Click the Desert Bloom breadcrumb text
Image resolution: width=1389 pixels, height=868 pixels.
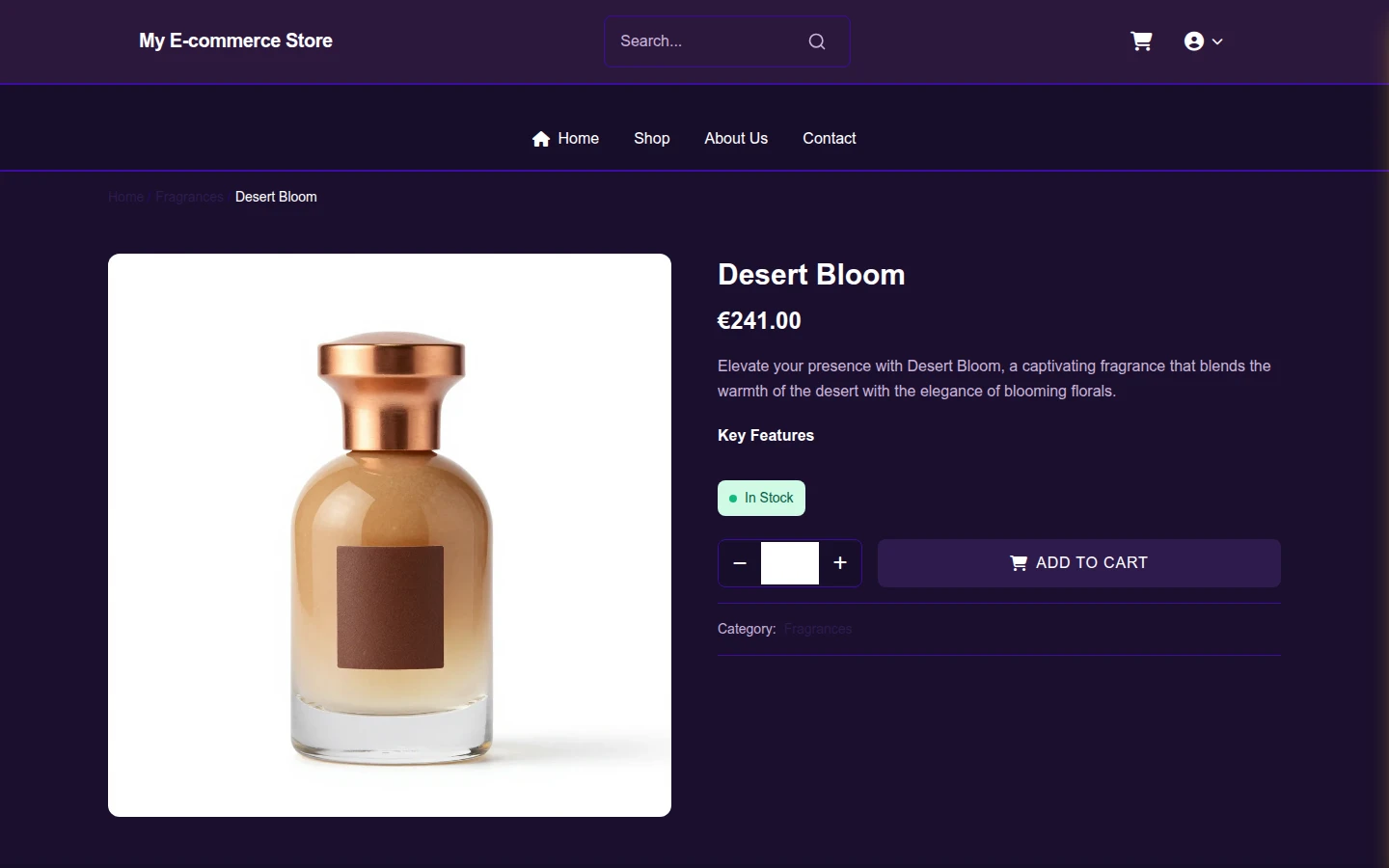(276, 197)
